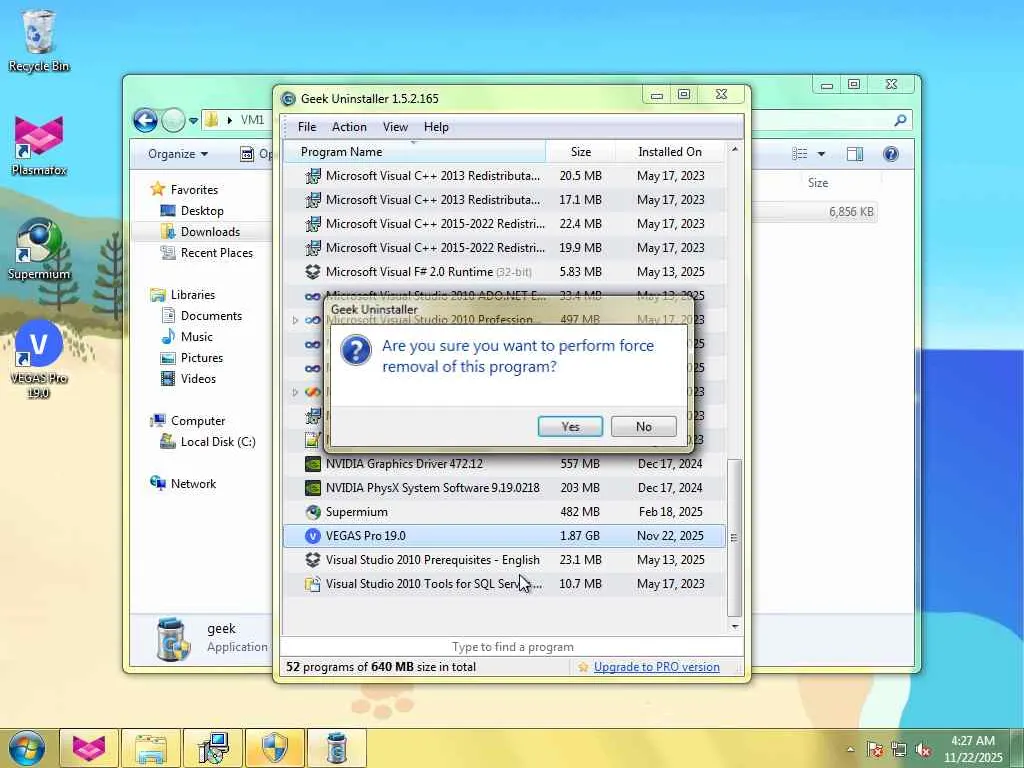Sort list by Size column header
Screen dimensions: 1024x768
581,152
